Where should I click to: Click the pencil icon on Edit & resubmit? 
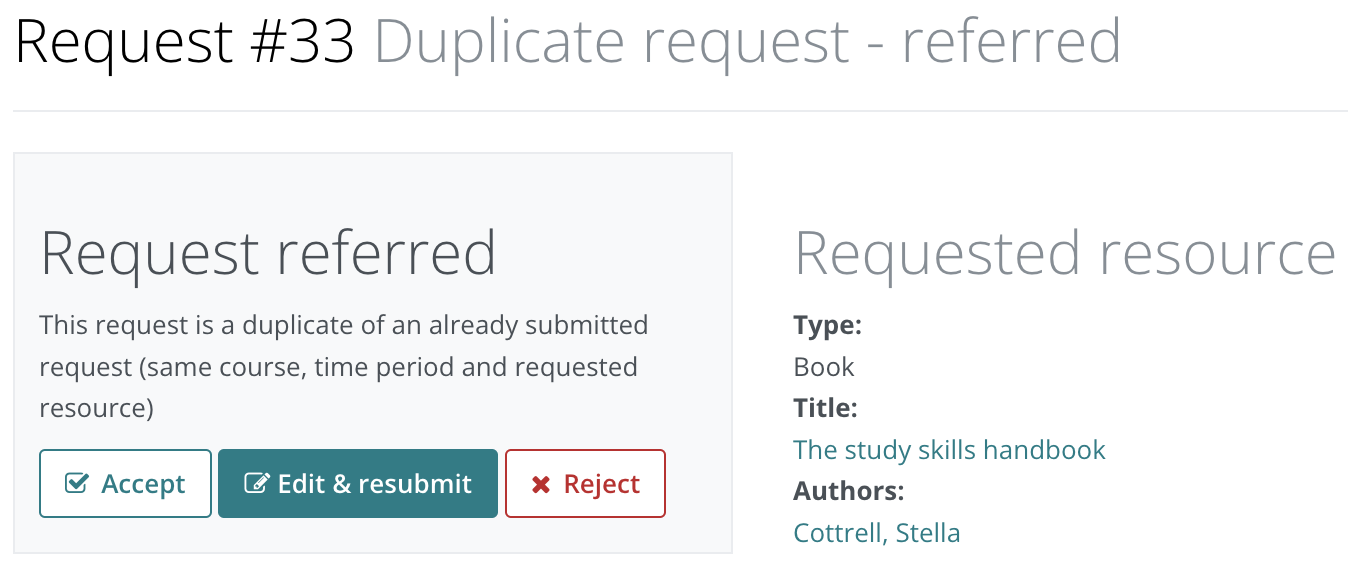point(257,484)
